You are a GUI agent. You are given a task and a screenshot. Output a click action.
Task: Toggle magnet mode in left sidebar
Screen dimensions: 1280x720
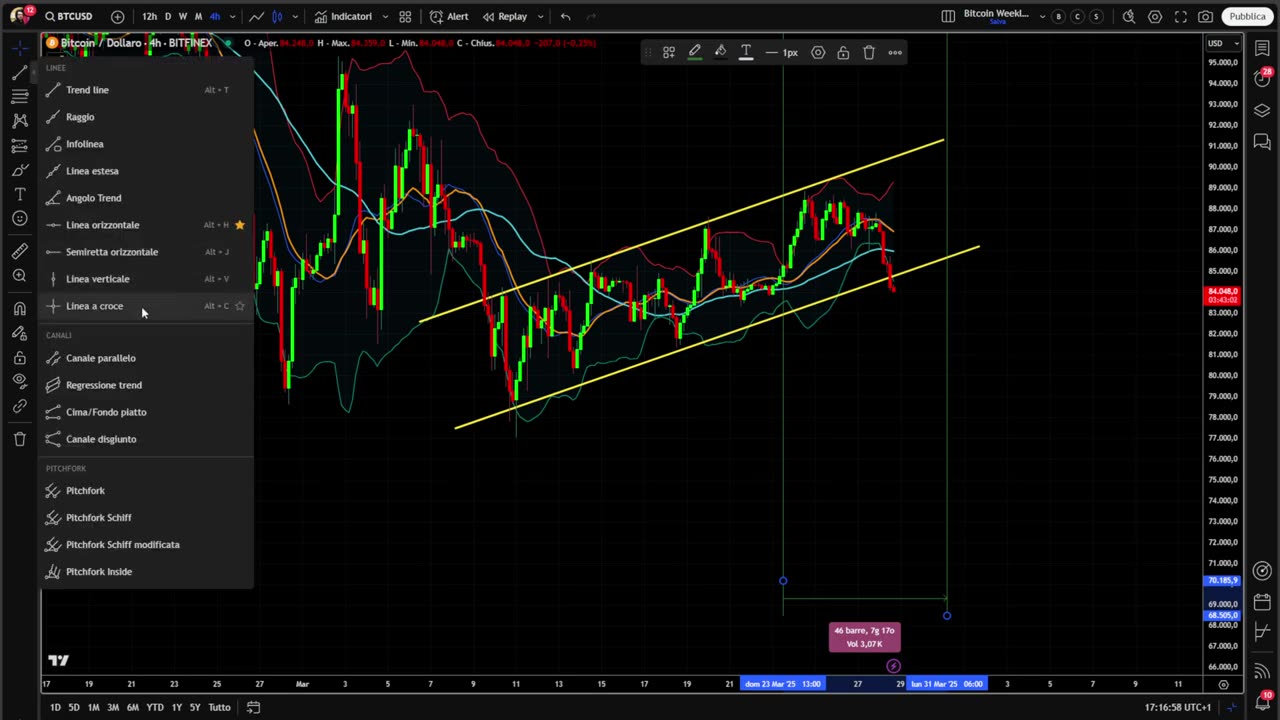19,309
